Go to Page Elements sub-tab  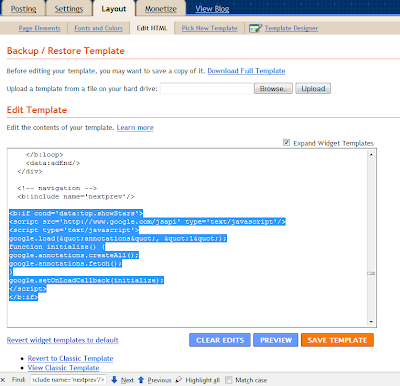point(39,28)
